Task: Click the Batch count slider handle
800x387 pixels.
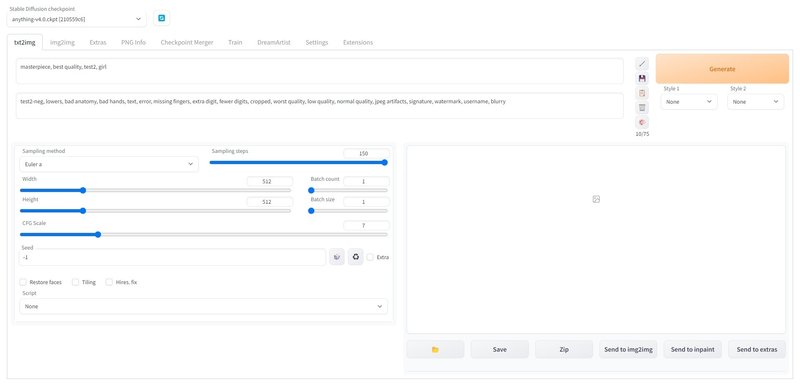Action: (x=311, y=190)
